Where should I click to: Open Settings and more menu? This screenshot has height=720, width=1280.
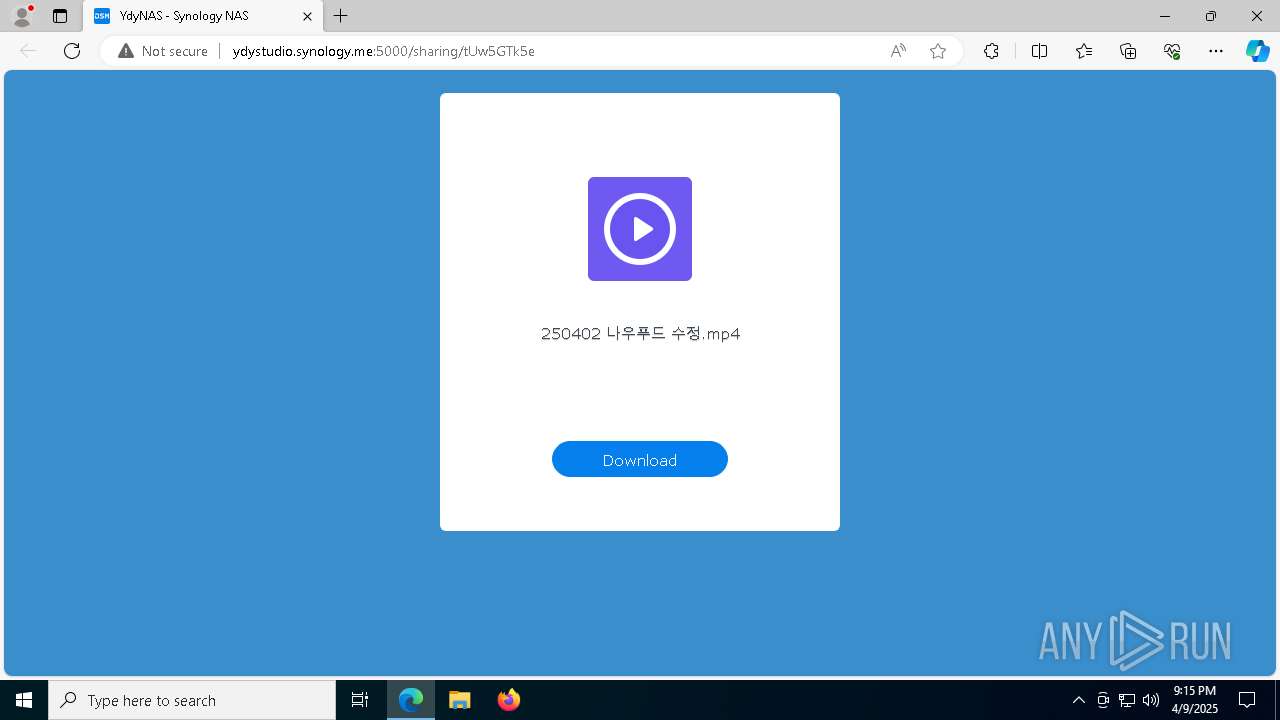[x=1216, y=51]
